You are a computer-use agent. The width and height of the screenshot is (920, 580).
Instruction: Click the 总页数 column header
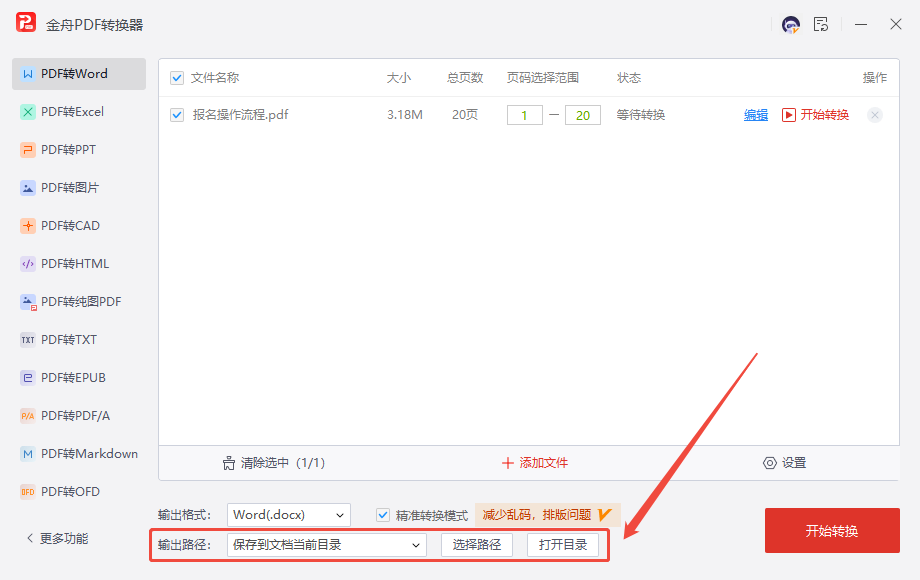point(465,78)
